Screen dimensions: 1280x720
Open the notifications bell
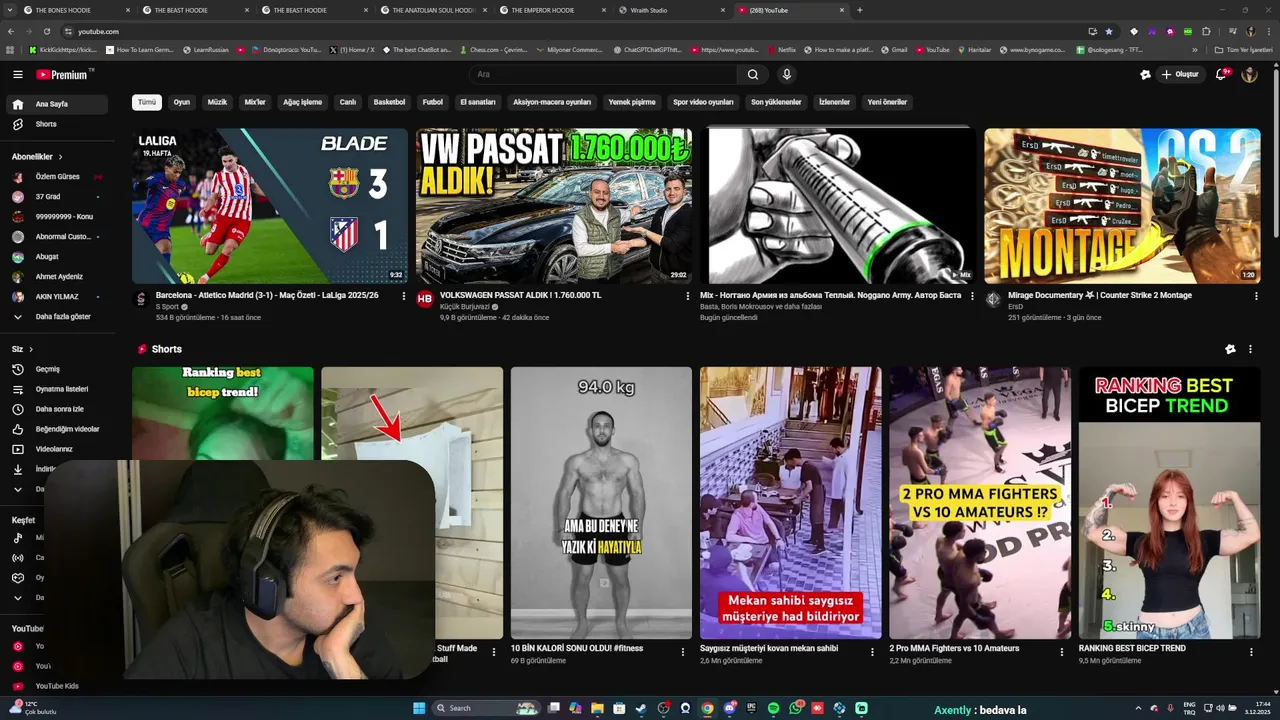1221,74
